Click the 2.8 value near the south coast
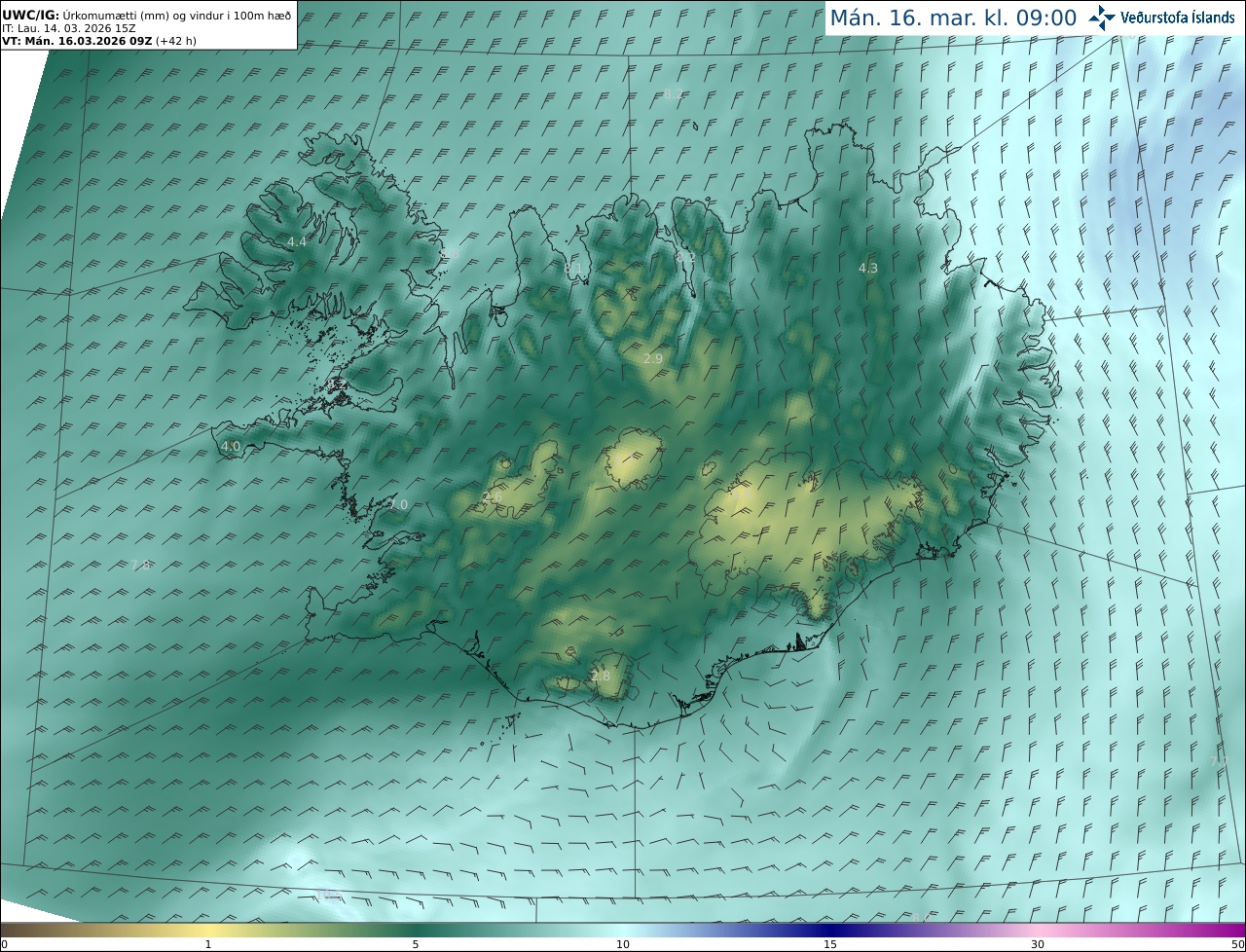1246x952 pixels. (601, 677)
